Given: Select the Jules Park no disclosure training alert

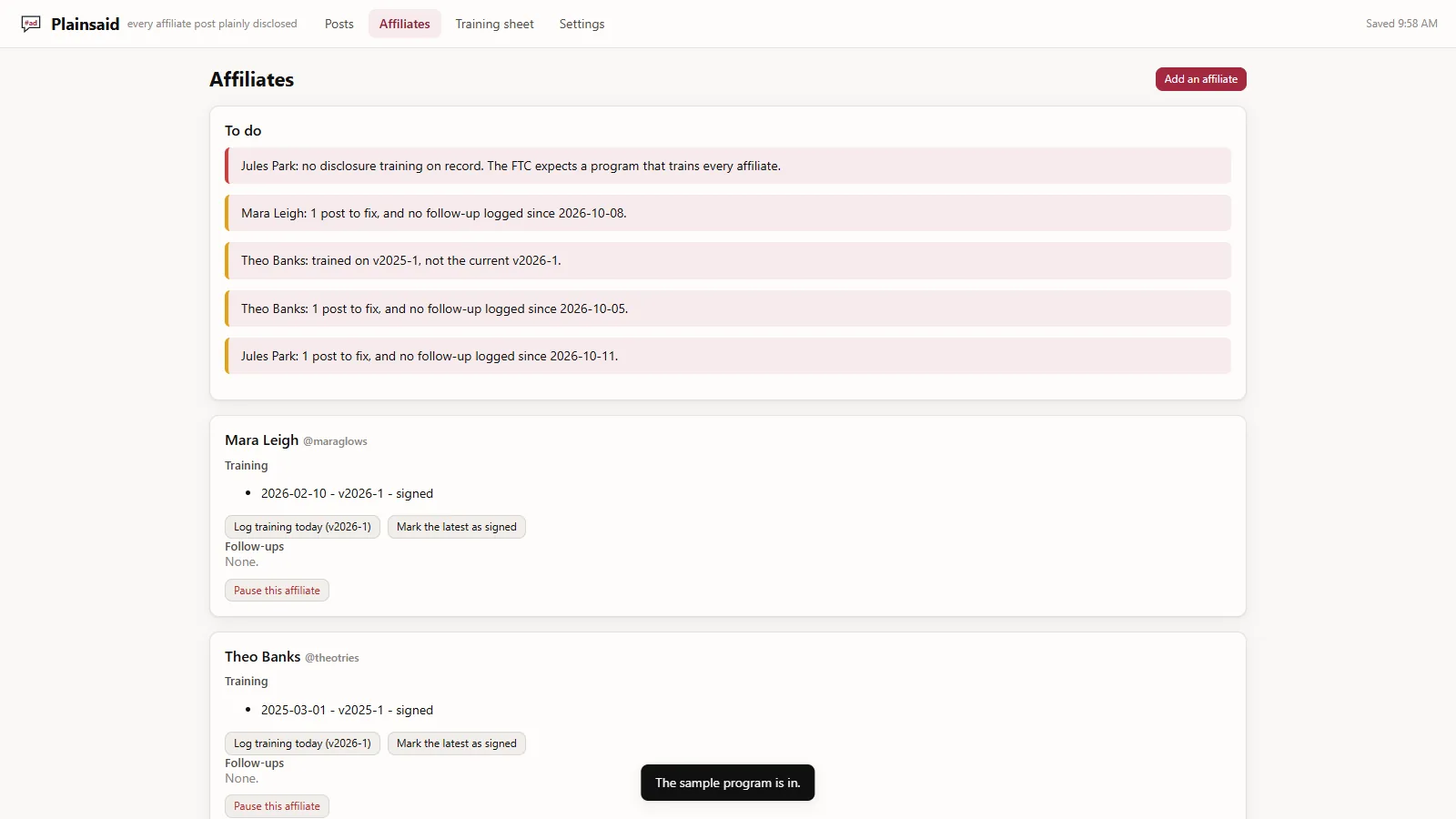Looking at the screenshot, I should click(728, 166).
